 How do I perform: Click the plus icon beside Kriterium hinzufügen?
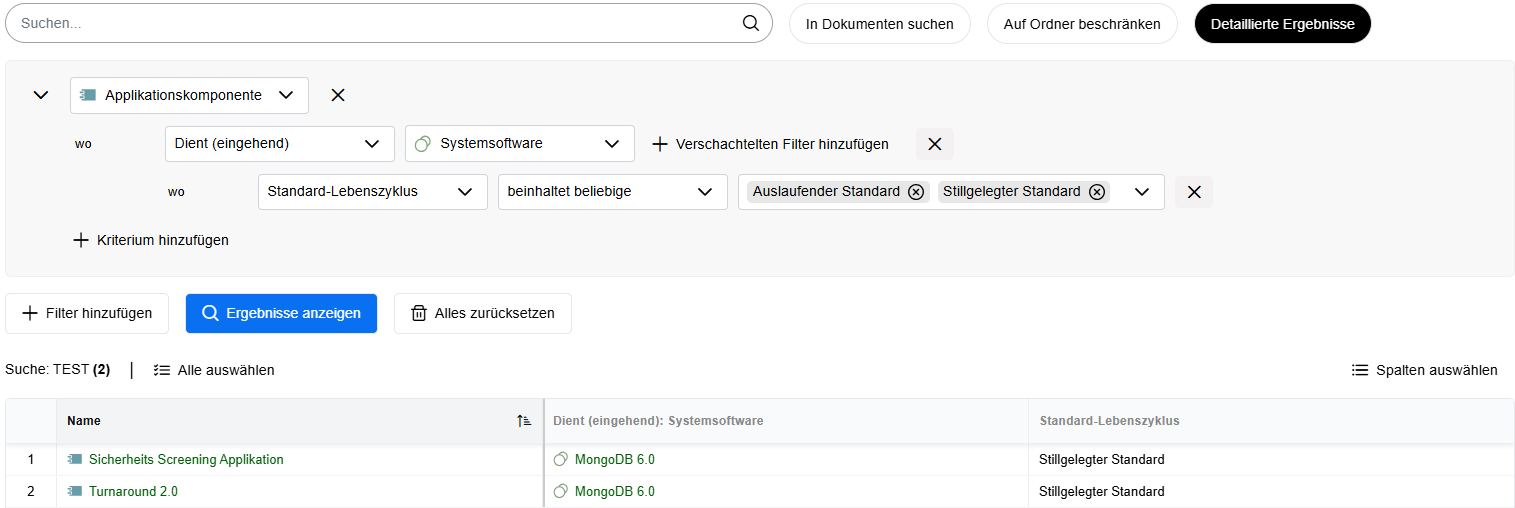pos(81,240)
